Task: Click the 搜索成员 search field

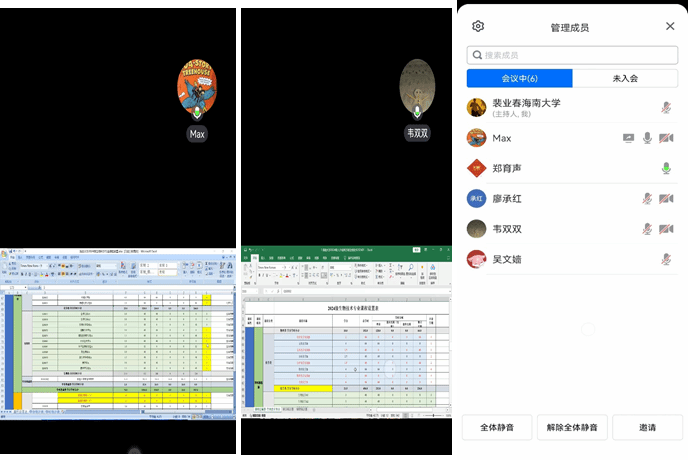Action: pos(572,55)
